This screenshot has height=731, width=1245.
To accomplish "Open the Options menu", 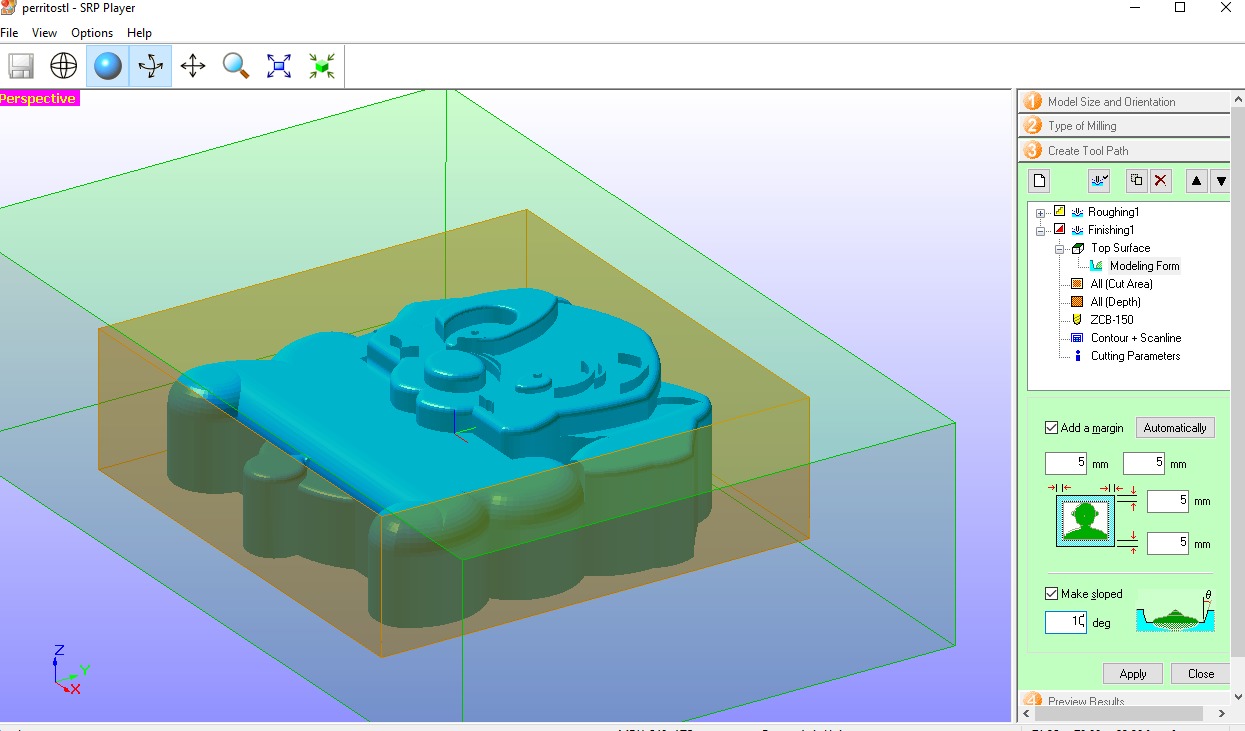I will (x=92, y=33).
